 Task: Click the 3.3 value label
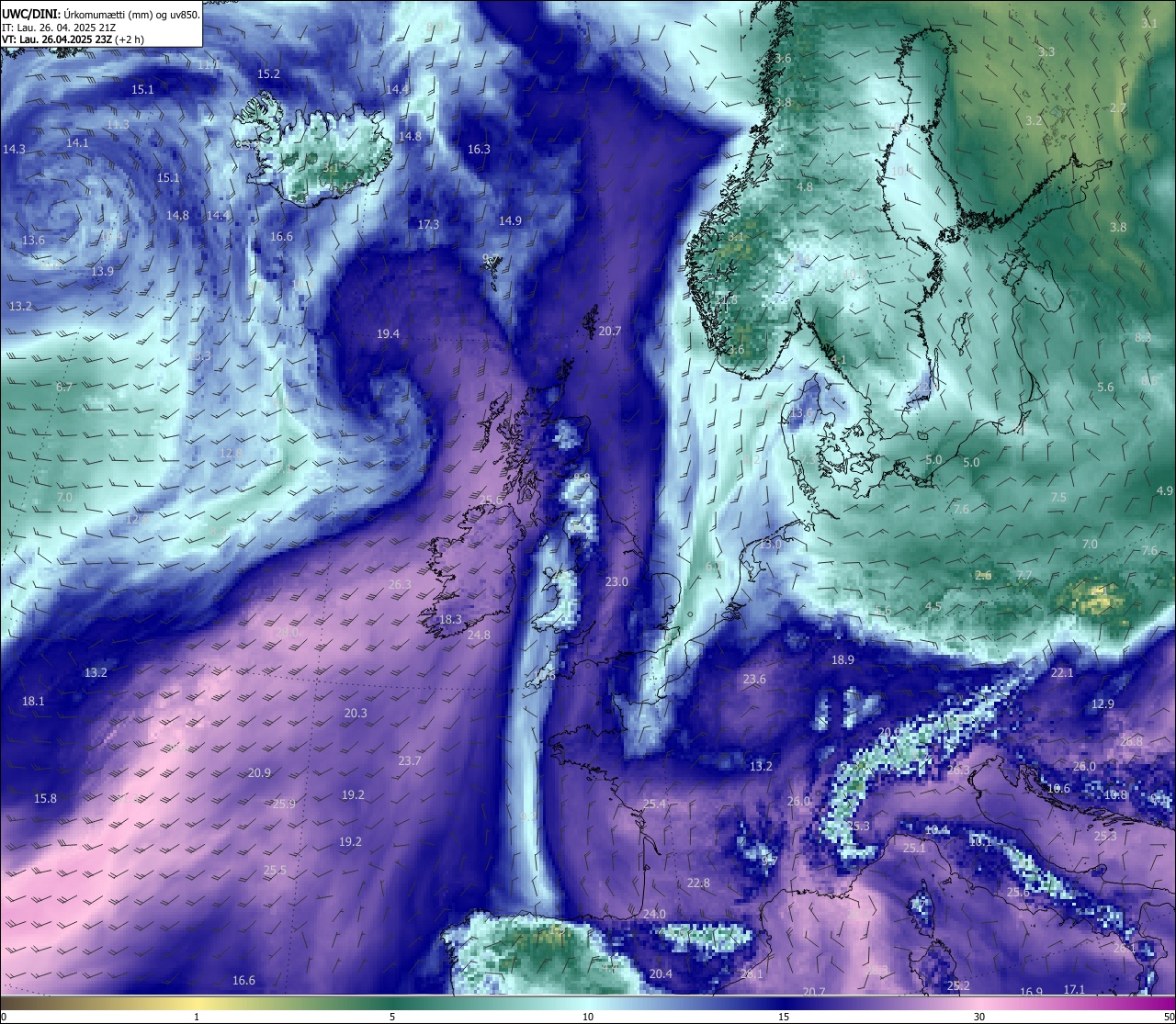pos(1046,51)
